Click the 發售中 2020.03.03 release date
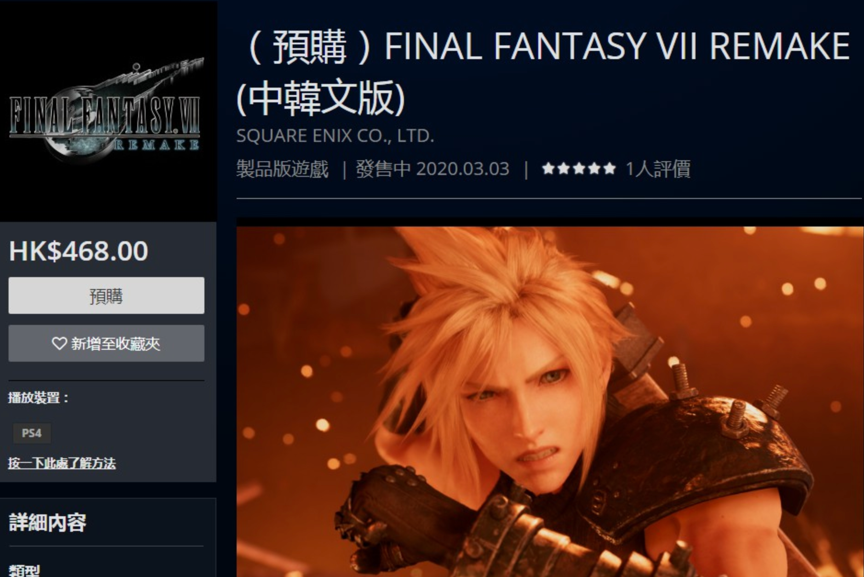Viewport: 864px width, 577px height. coord(433,169)
